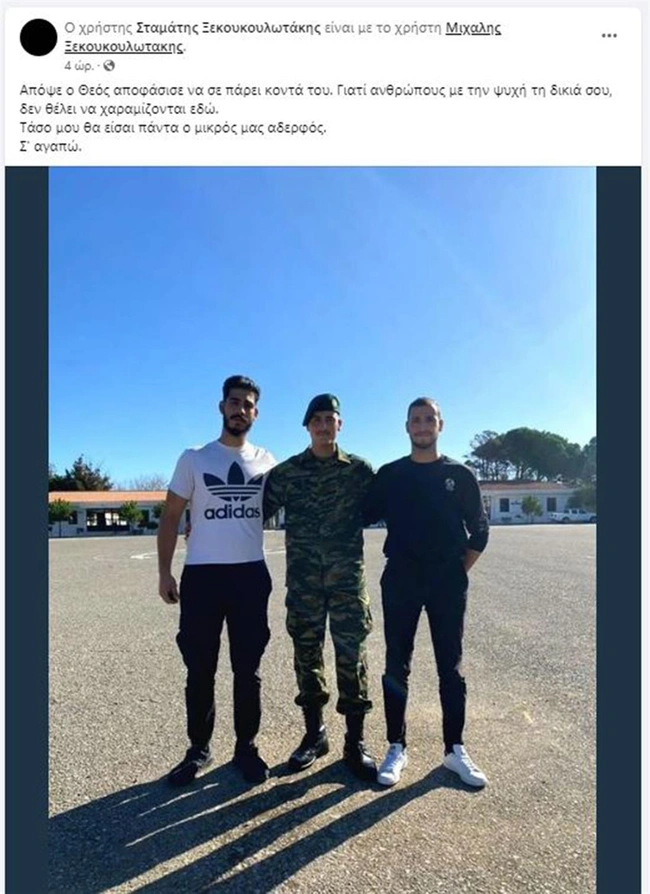Click the man in black sweatshirt

click(430, 587)
